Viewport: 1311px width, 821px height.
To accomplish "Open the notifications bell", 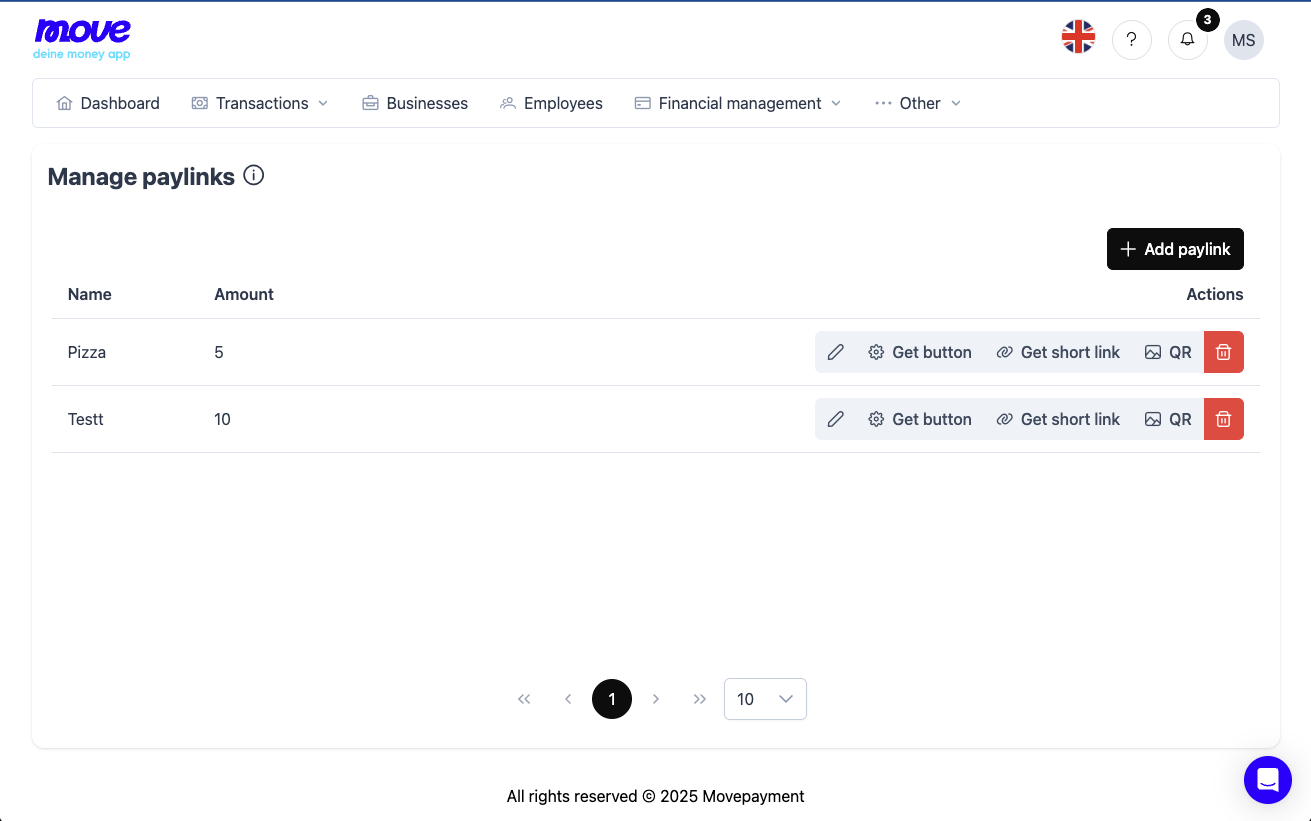I will coord(1188,40).
